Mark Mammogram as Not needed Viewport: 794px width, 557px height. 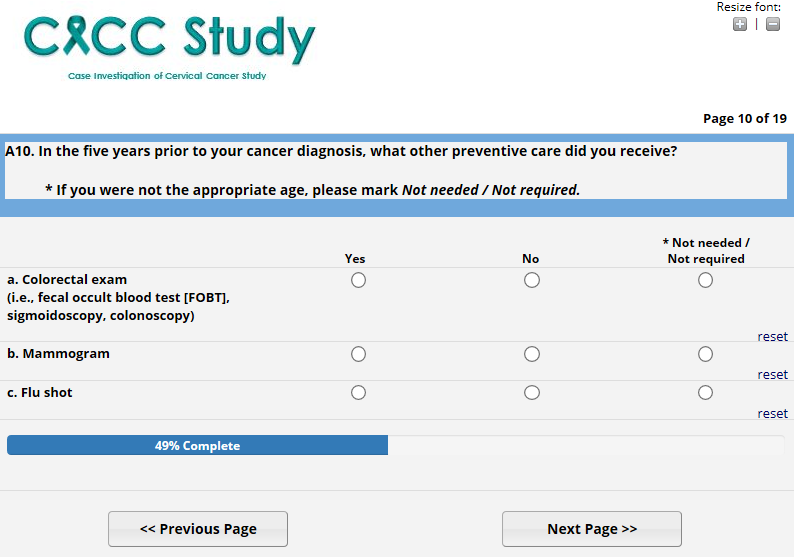pyautogui.click(x=706, y=354)
